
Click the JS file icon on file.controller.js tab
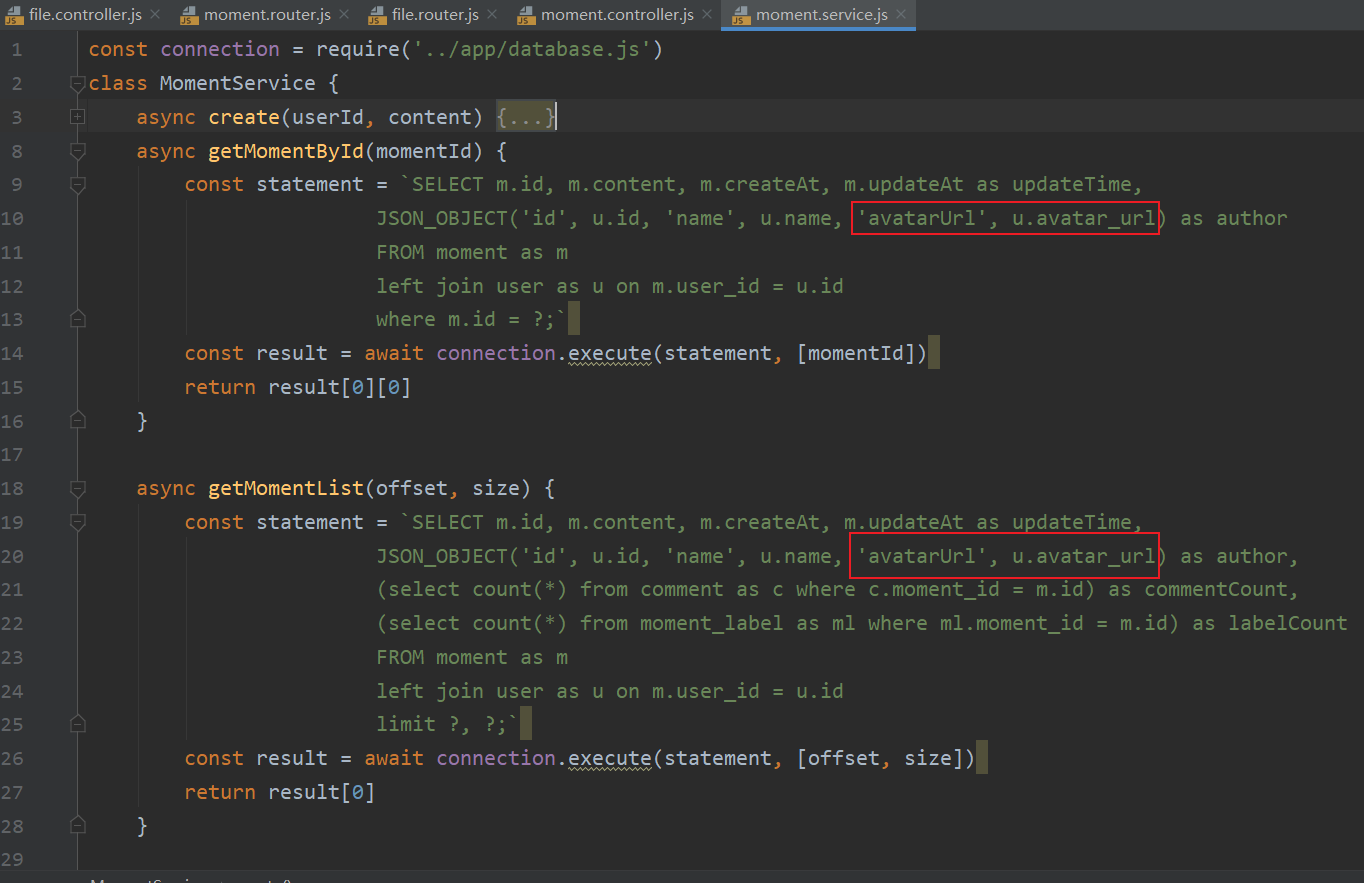[x=14, y=15]
